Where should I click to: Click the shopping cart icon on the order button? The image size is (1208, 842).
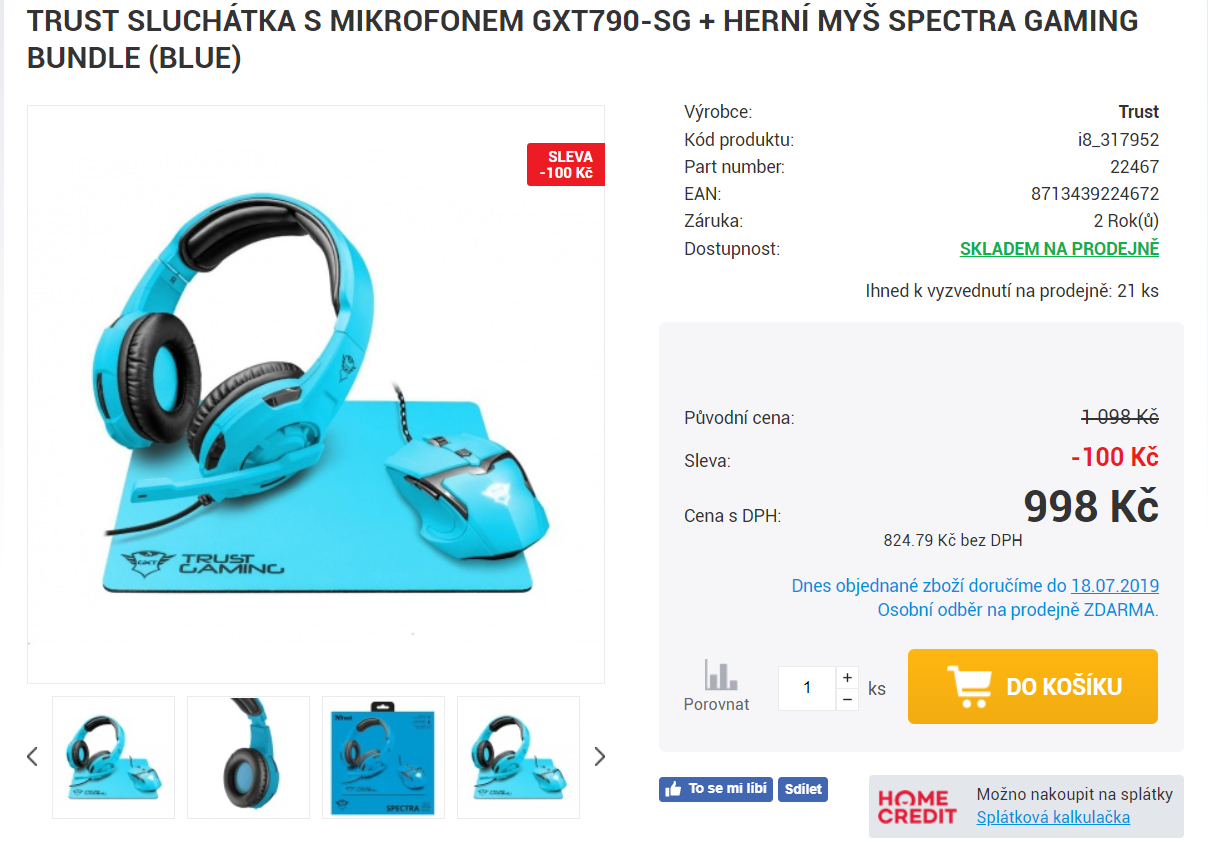tap(969, 686)
